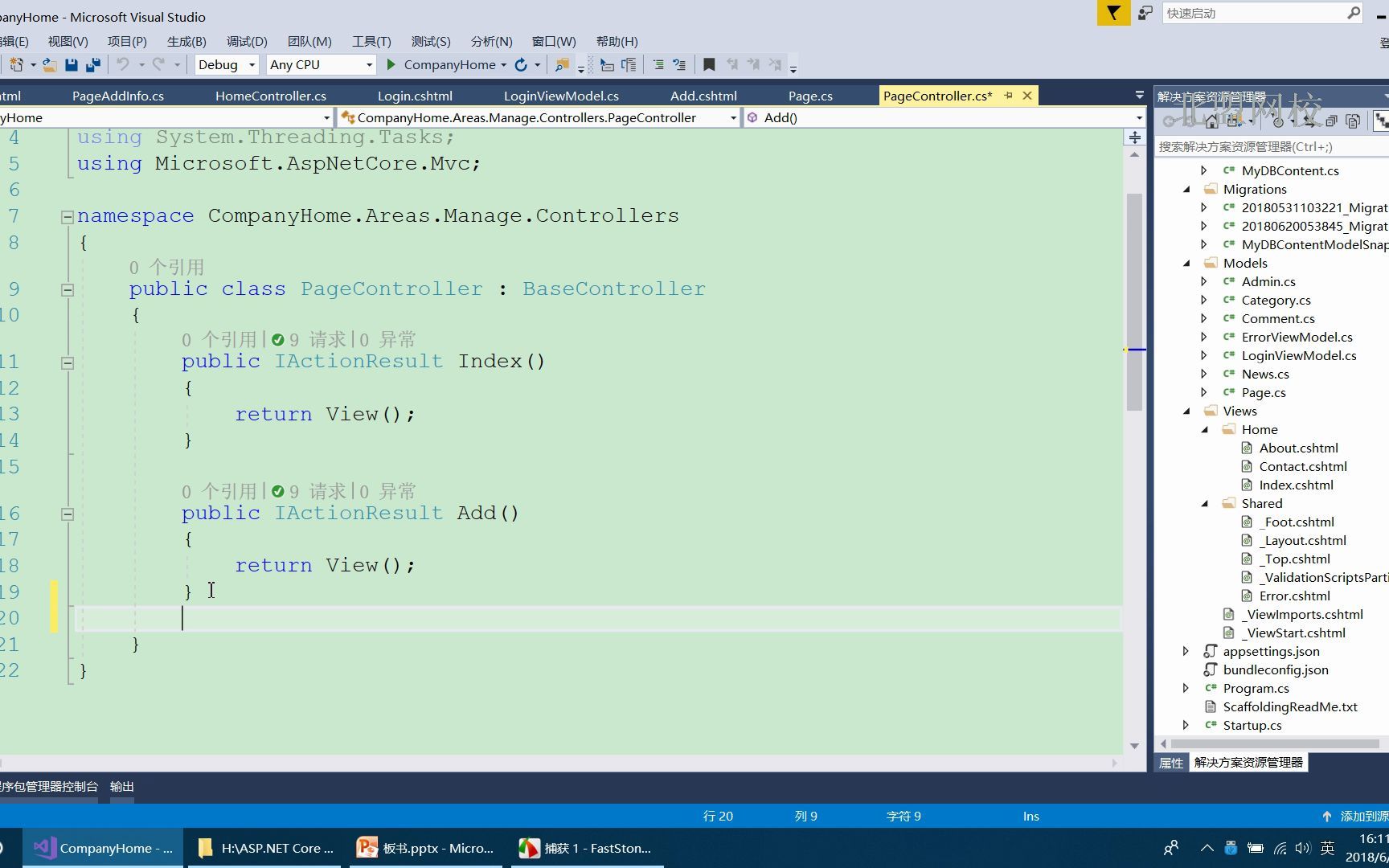Click the New Project toolbar icon

(16, 64)
